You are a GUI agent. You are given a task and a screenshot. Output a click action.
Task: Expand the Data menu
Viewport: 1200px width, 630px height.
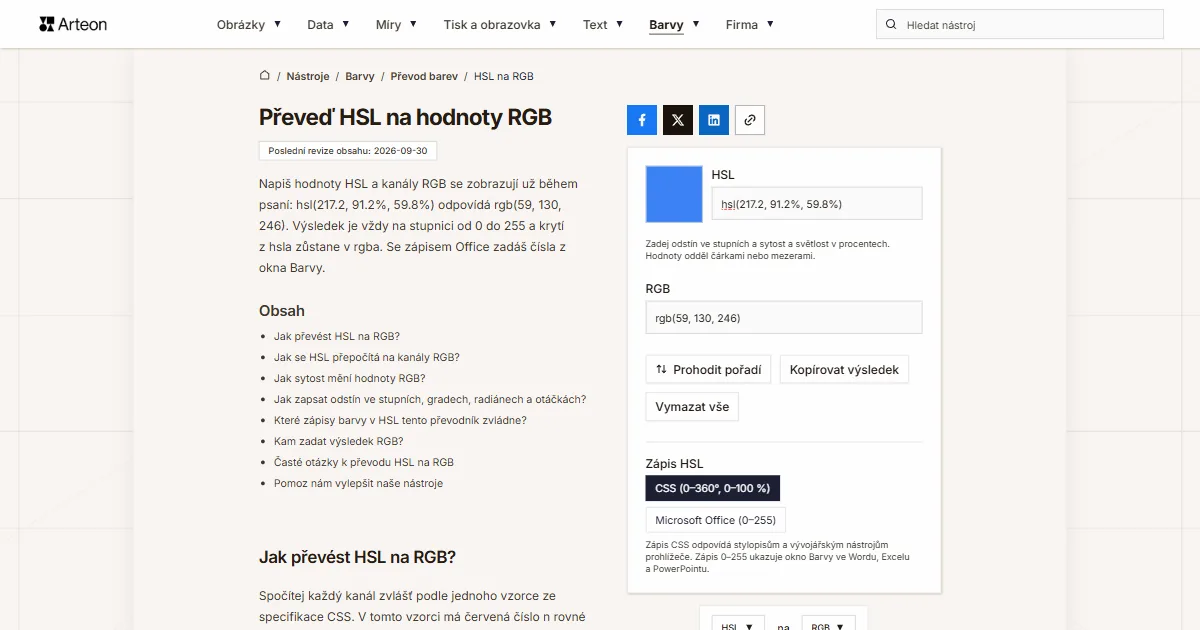[x=328, y=25]
